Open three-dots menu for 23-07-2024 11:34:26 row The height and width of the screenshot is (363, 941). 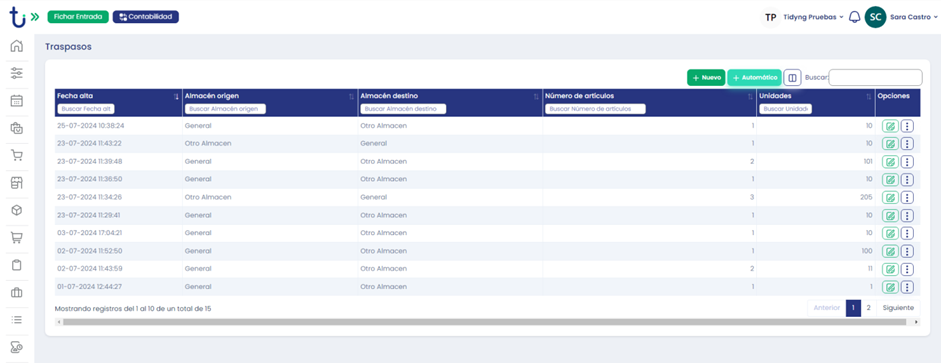click(x=907, y=197)
